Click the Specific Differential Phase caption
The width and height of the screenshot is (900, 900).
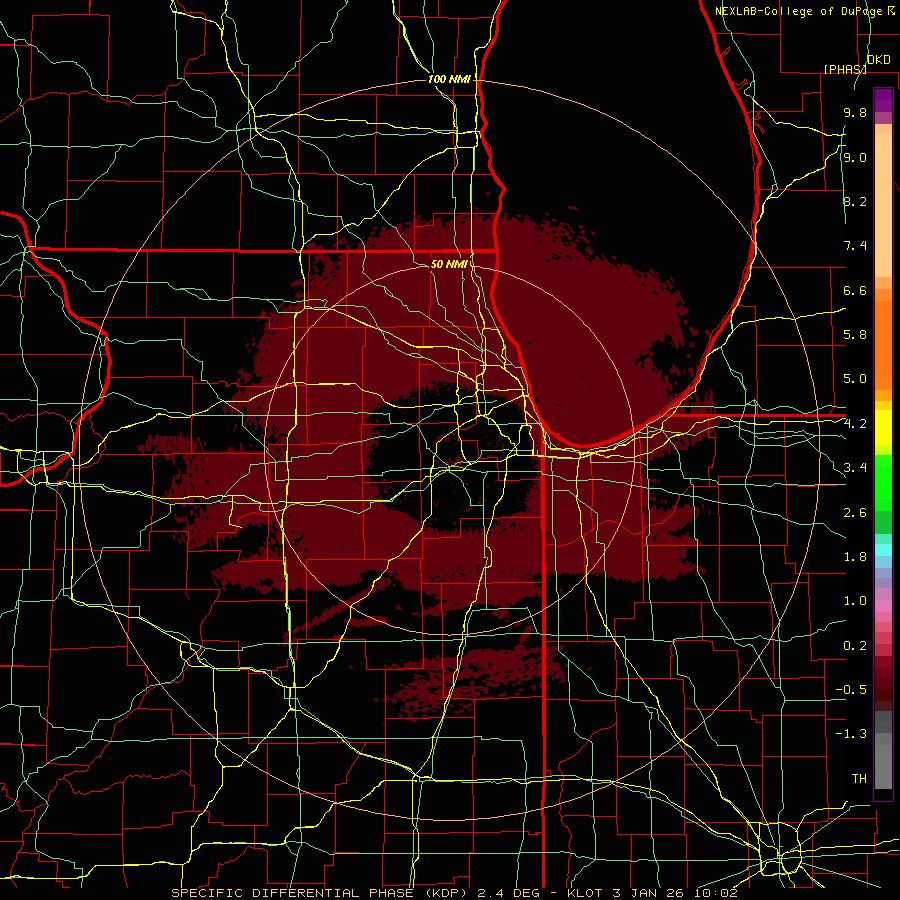pos(455,893)
